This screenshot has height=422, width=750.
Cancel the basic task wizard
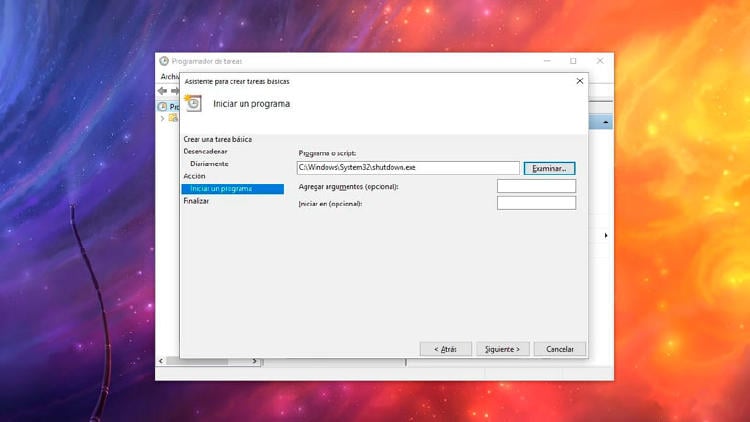[x=560, y=349]
